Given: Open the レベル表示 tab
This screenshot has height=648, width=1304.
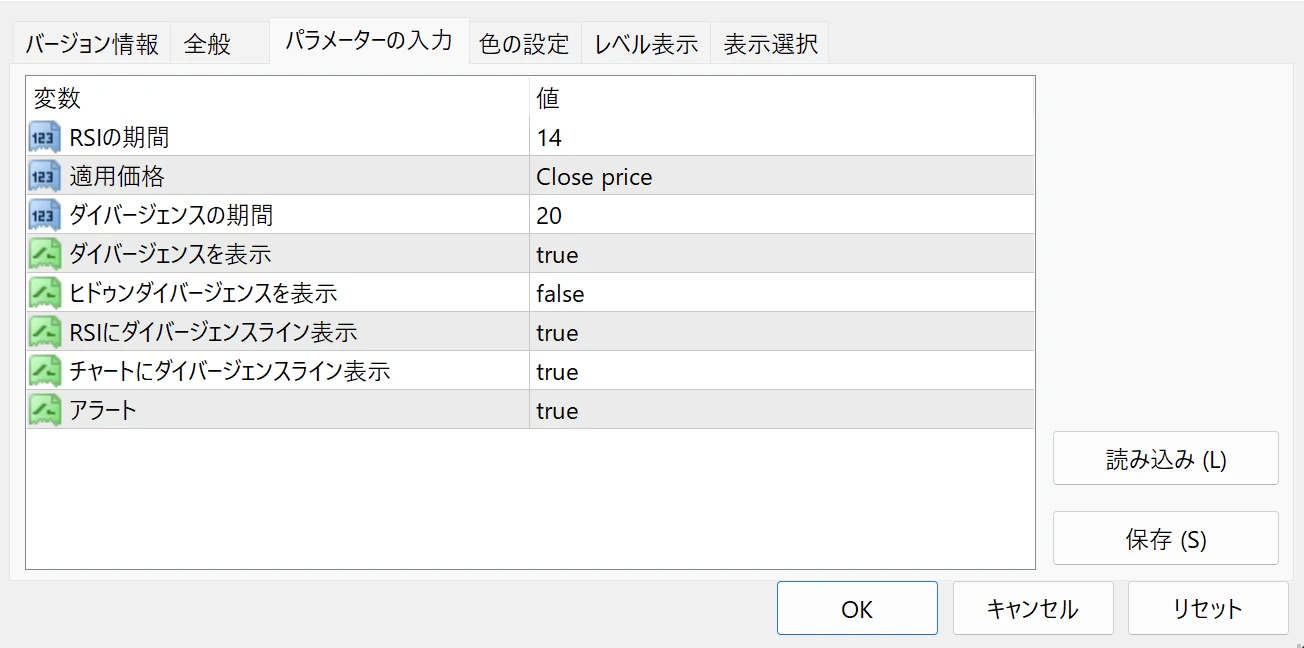Looking at the screenshot, I should (646, 44).
